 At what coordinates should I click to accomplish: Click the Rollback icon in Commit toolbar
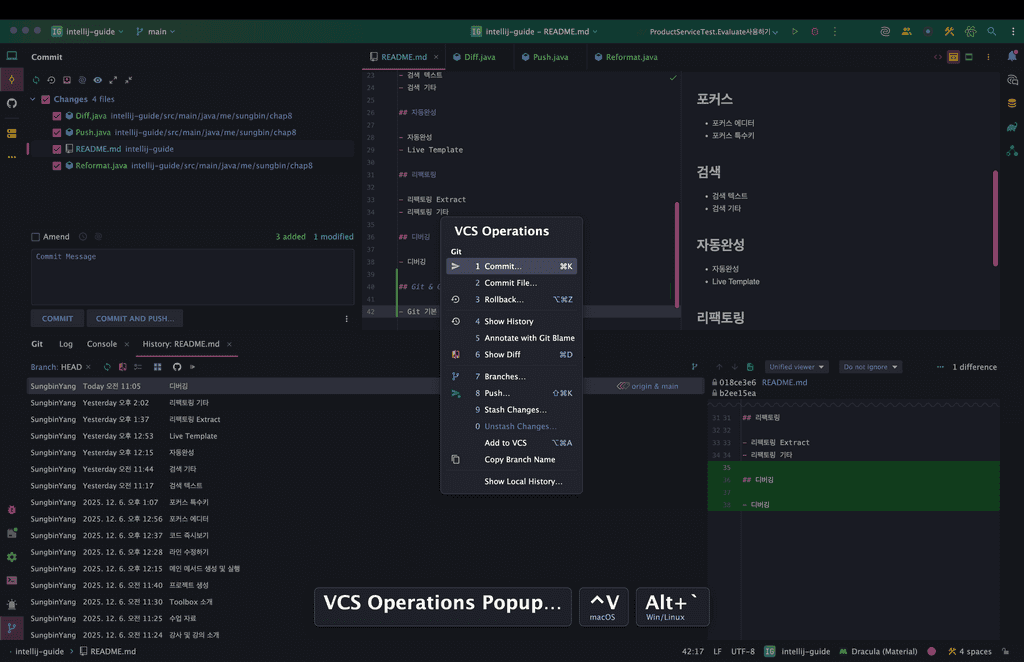tap(51, 79)
